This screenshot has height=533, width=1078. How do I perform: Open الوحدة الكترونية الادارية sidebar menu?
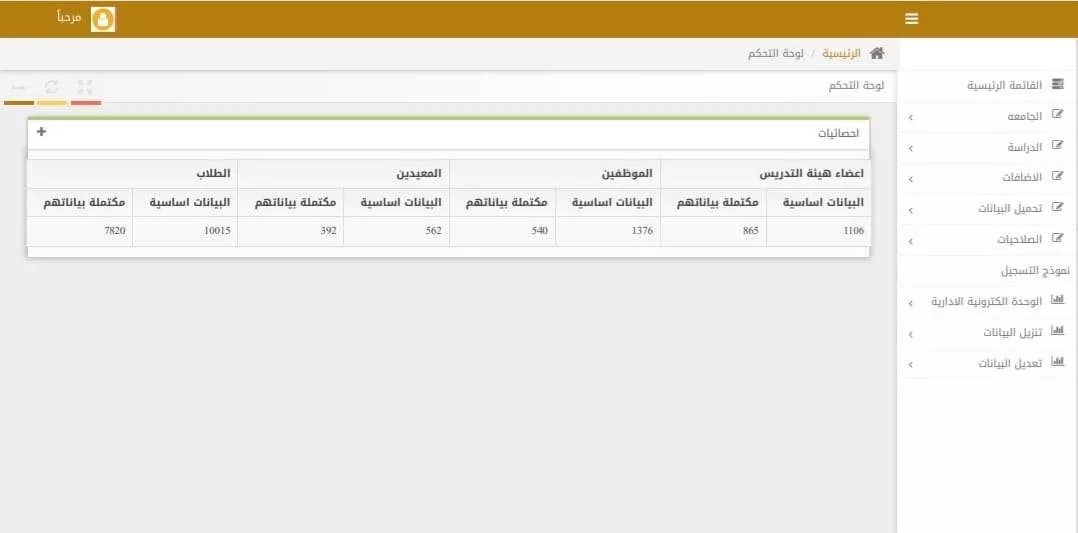[987, 301]
